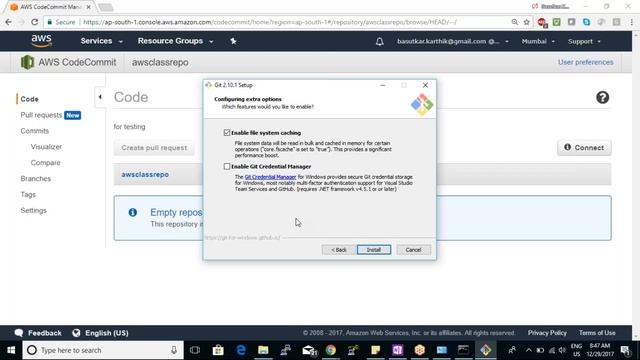This screenshot has height=360, width=640.
Task: Click the feedback speech bubble icon
Action: pyautogui.click(x=19, y=333)
